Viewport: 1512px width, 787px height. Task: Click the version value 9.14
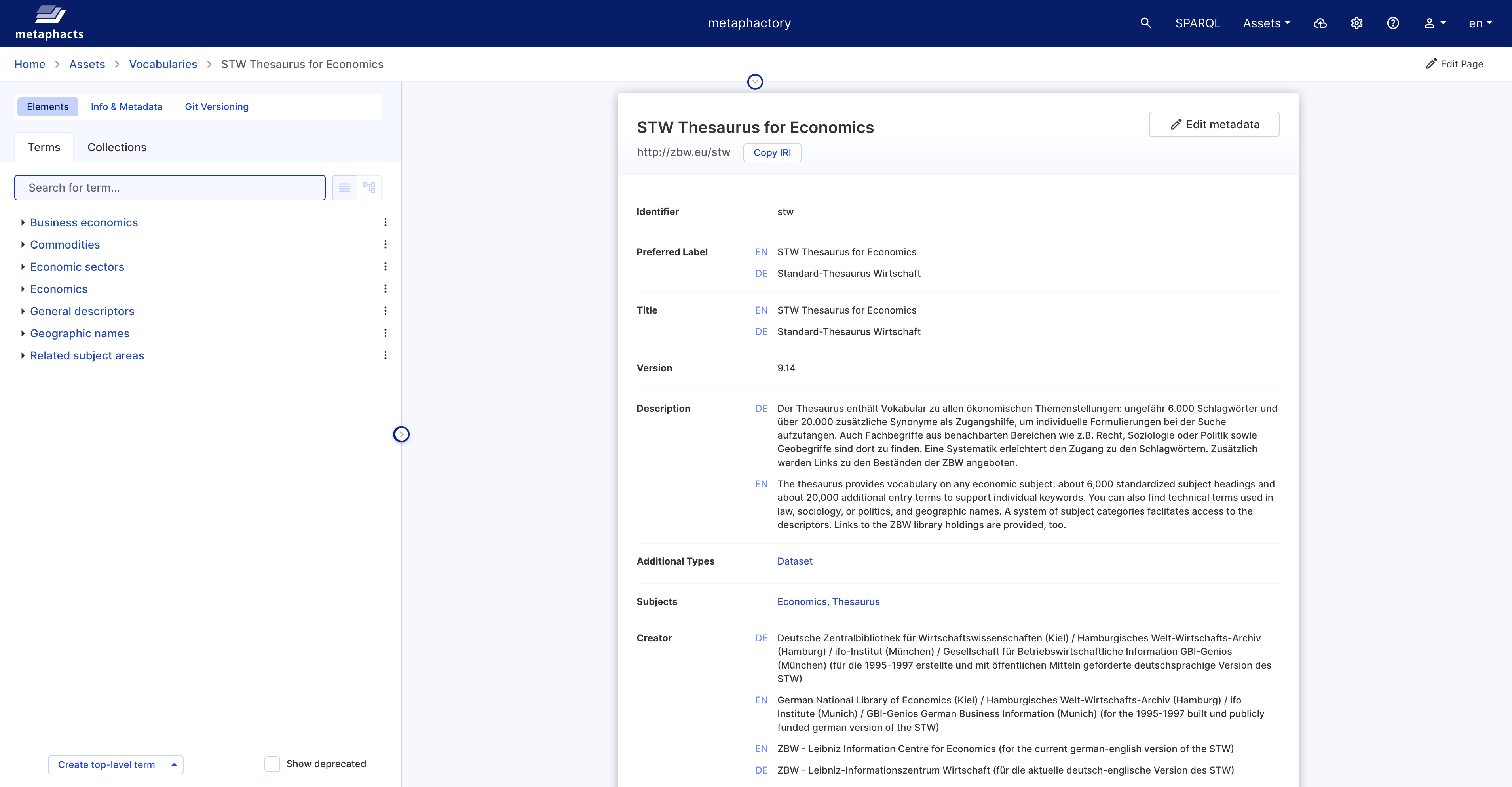786,368
